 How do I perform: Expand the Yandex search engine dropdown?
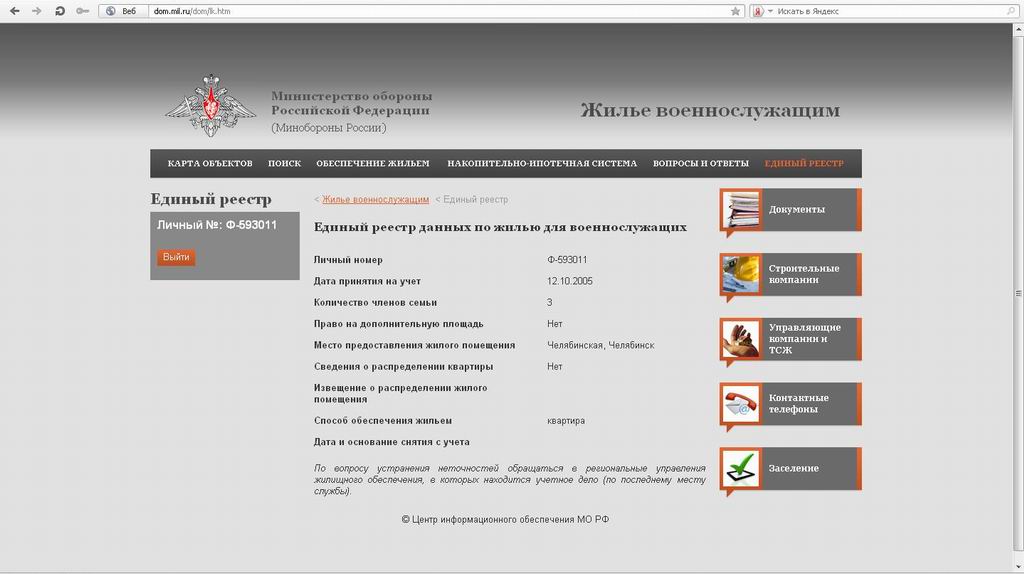tap(770, 11)
